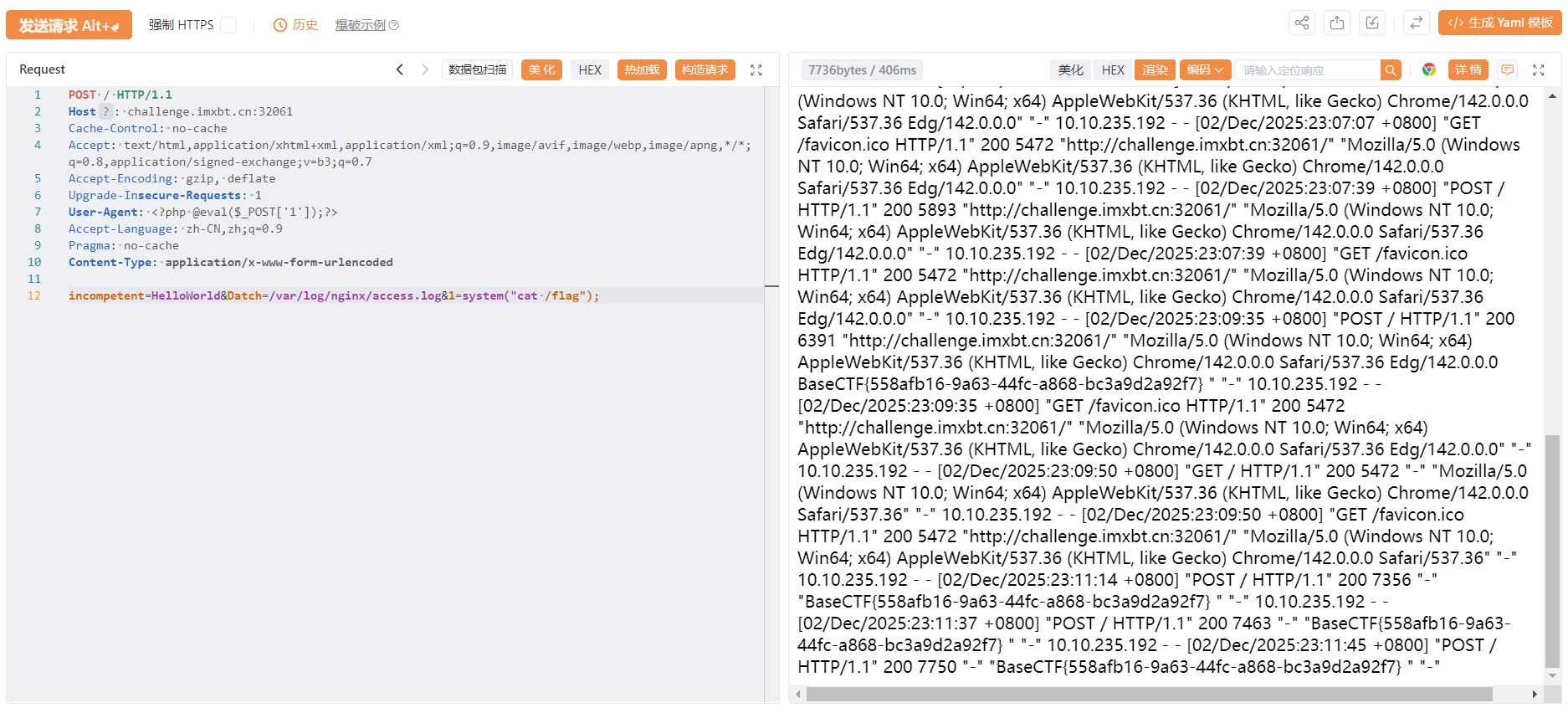1568x708 pixels.
Task: Click the swap arrows icon in top toolbar
Action: pos(1416,23)
